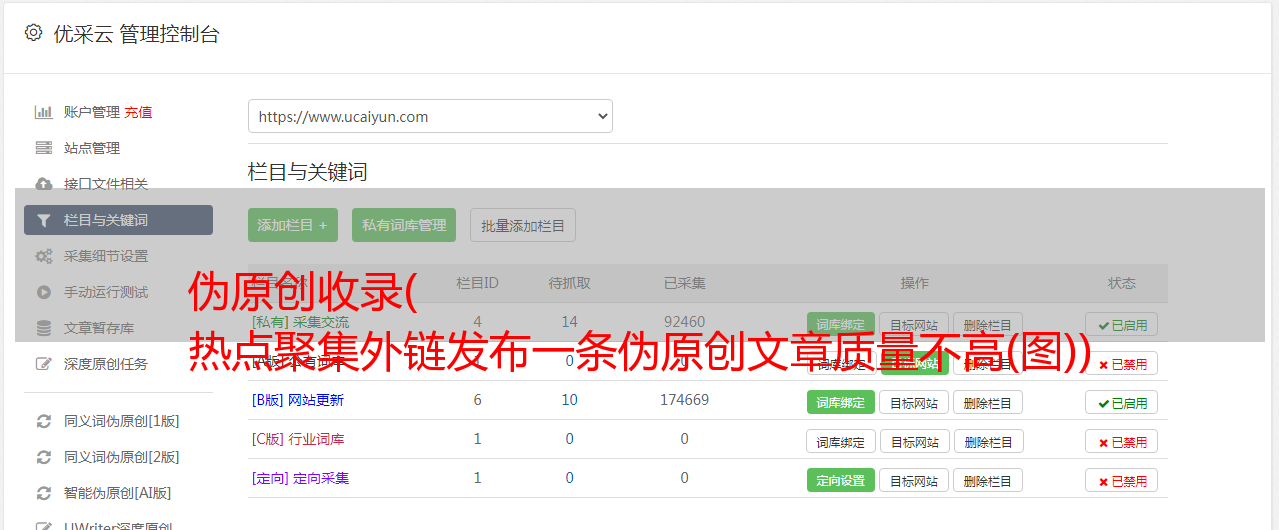Click the gear icon beside 优采云 管理控制台
The image size is (1279, 530).
click(x=33, y=33)
